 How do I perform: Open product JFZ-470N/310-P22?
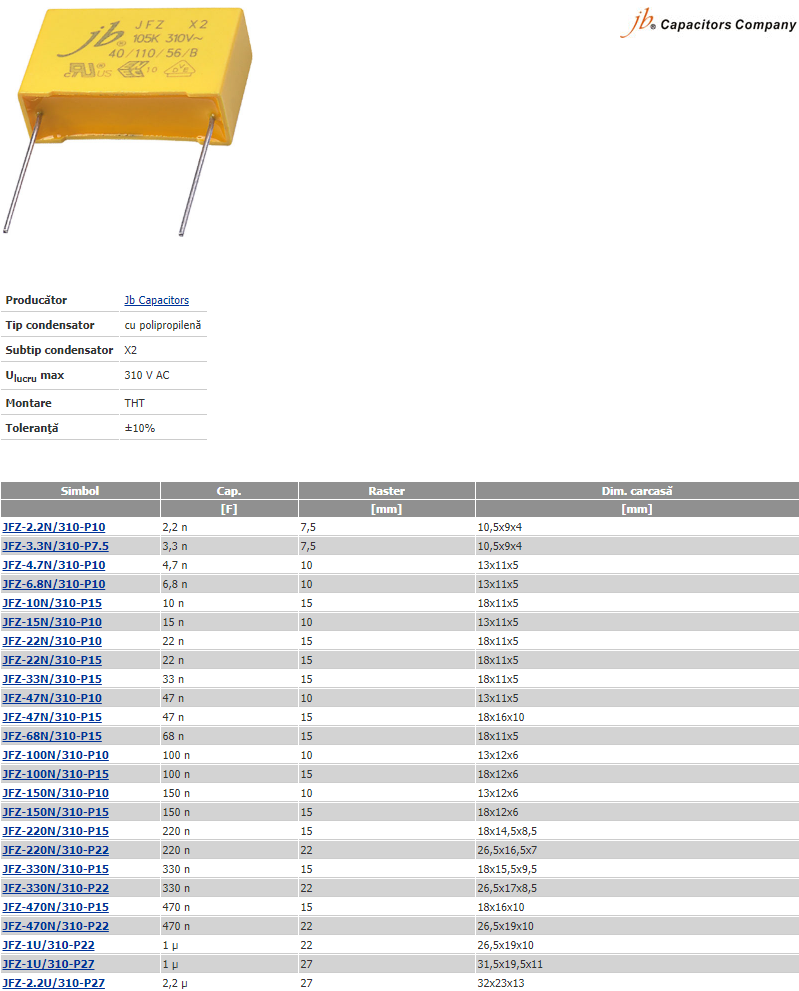(x=56, y=926)
